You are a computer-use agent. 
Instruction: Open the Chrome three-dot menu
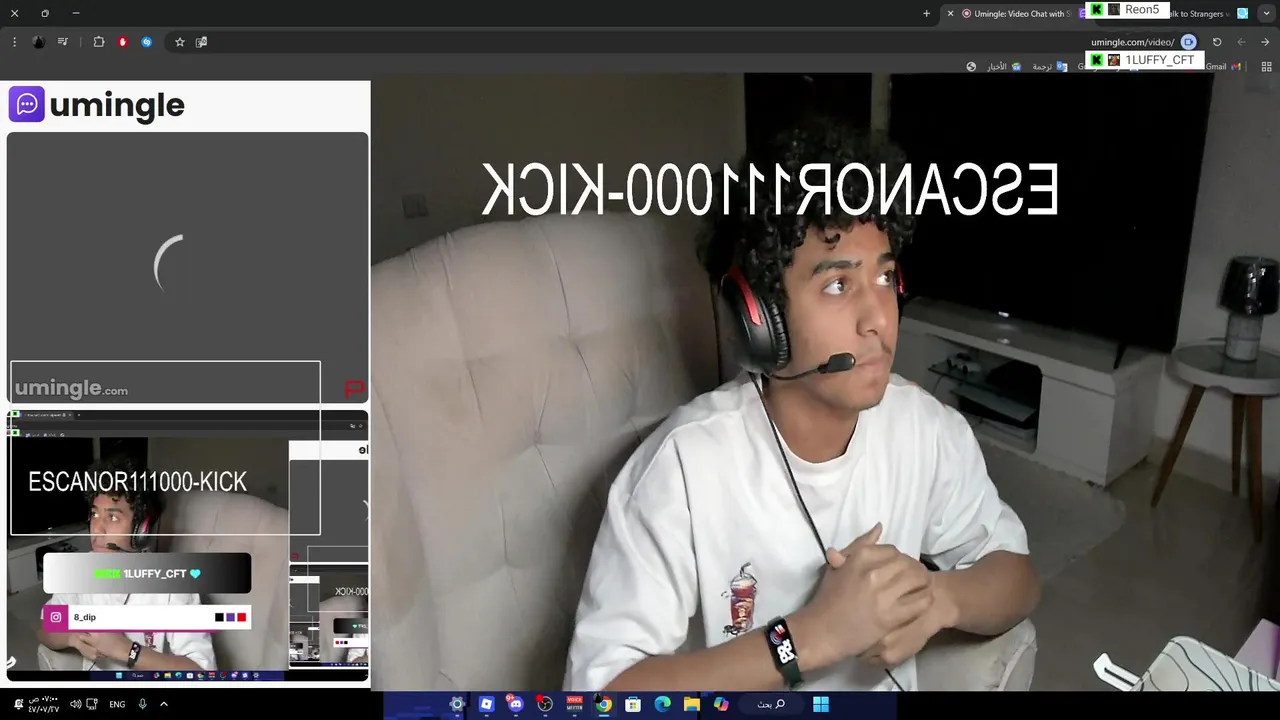(14, 42)
